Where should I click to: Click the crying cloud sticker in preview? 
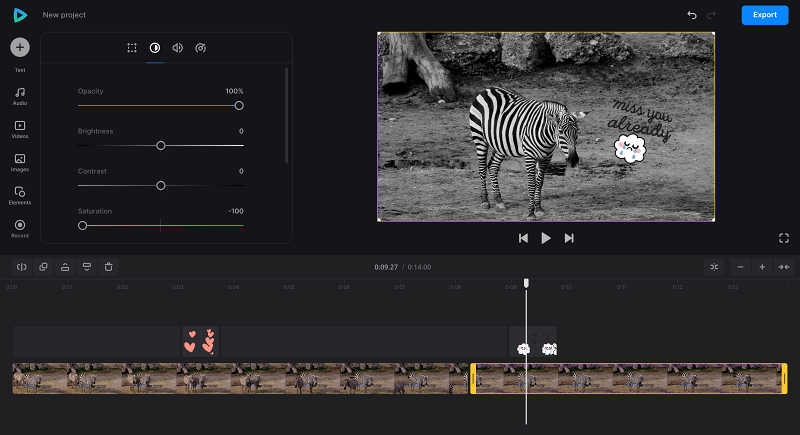click(630, 148)
